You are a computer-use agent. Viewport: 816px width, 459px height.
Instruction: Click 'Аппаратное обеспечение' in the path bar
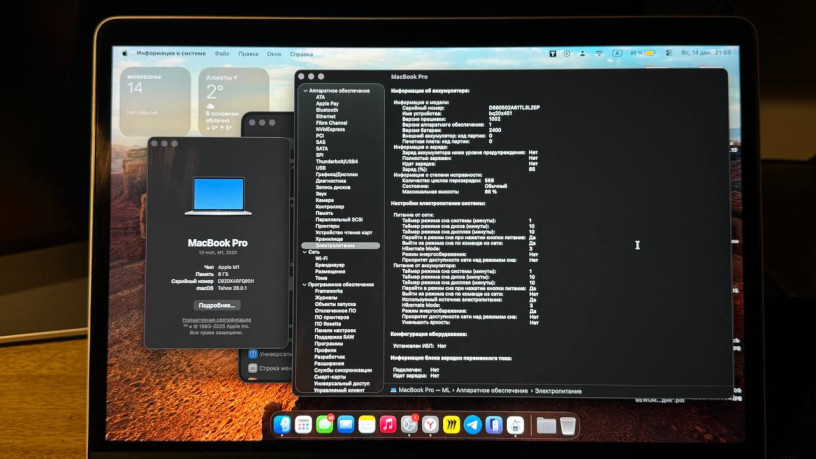492,390
